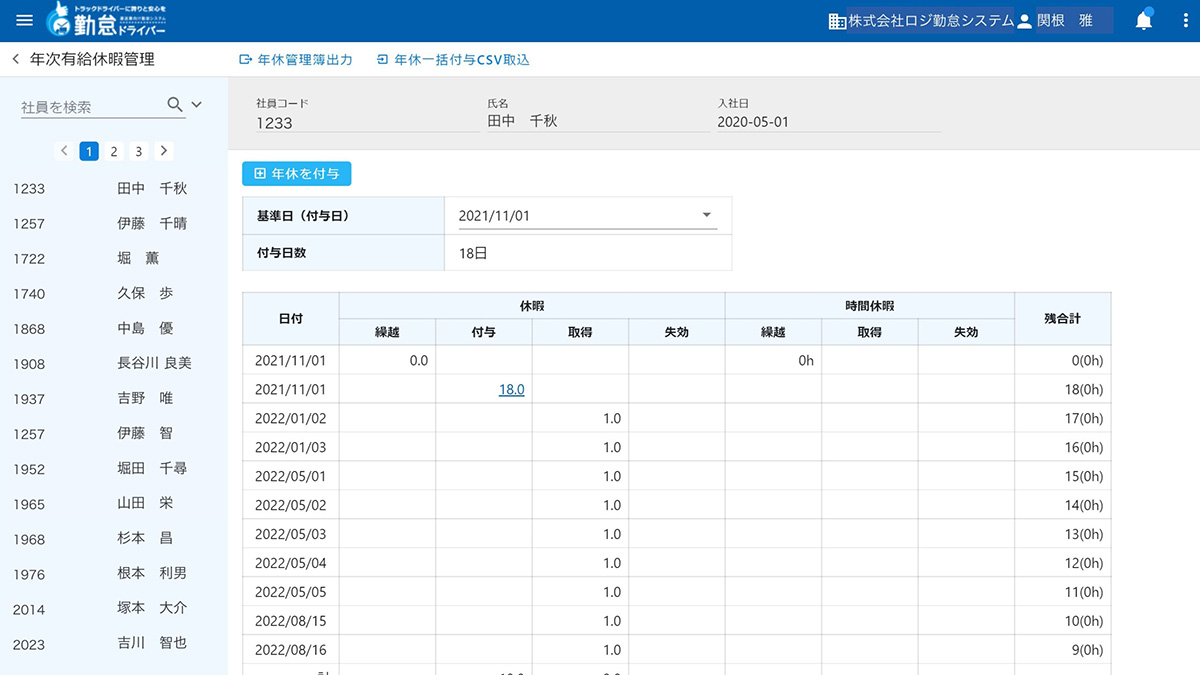Open the 18.0 granted days link
Screen dimensions: 1200x675
pyautogui.click(x=511, y=390)
